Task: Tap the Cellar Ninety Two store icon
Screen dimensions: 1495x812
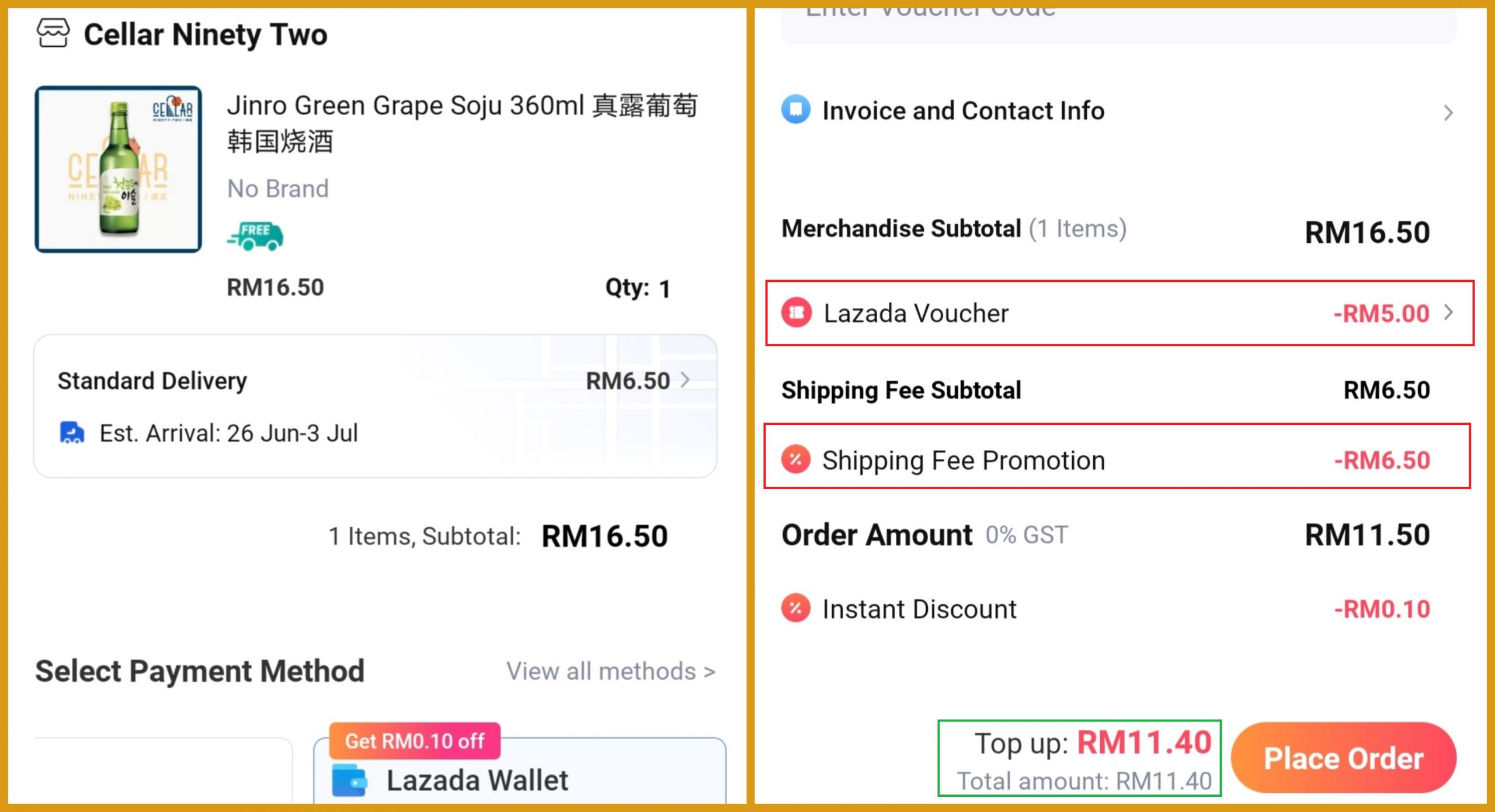Action: click(53, 33)
